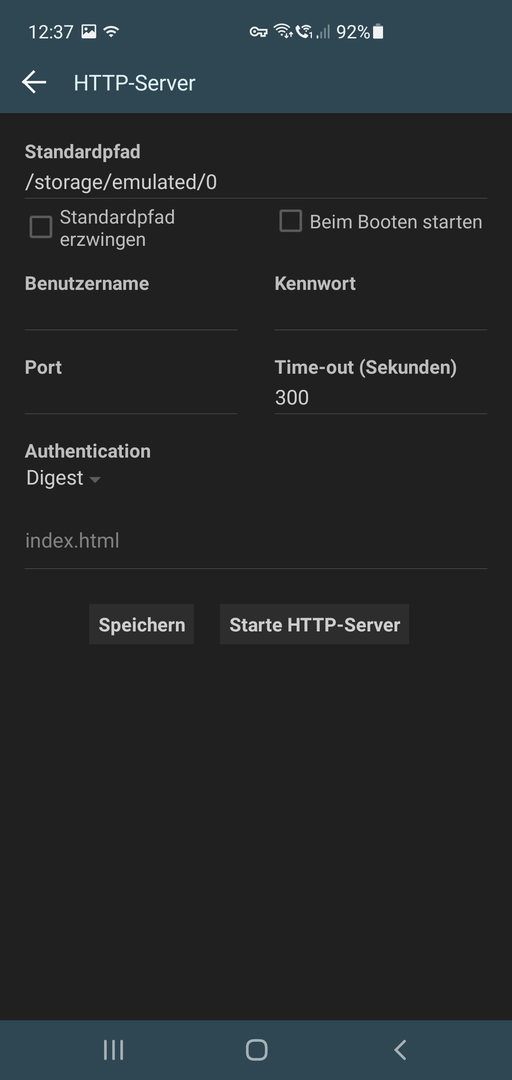Enable the Standardpfad erzwingen checkbox

pos(41,227)
